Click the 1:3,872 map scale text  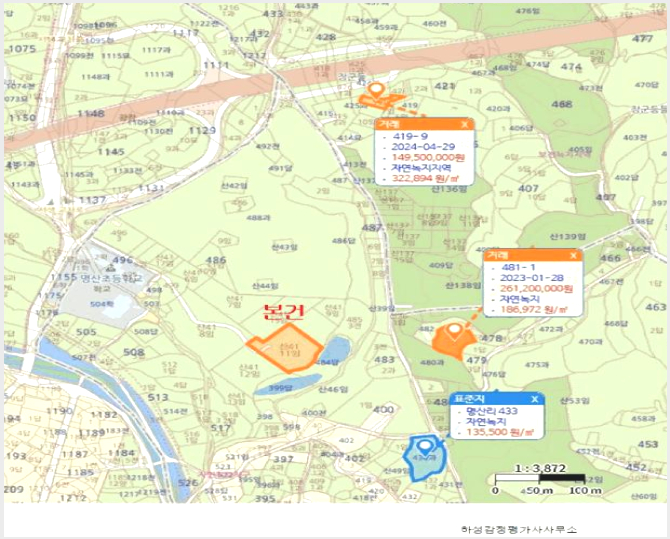540,468
